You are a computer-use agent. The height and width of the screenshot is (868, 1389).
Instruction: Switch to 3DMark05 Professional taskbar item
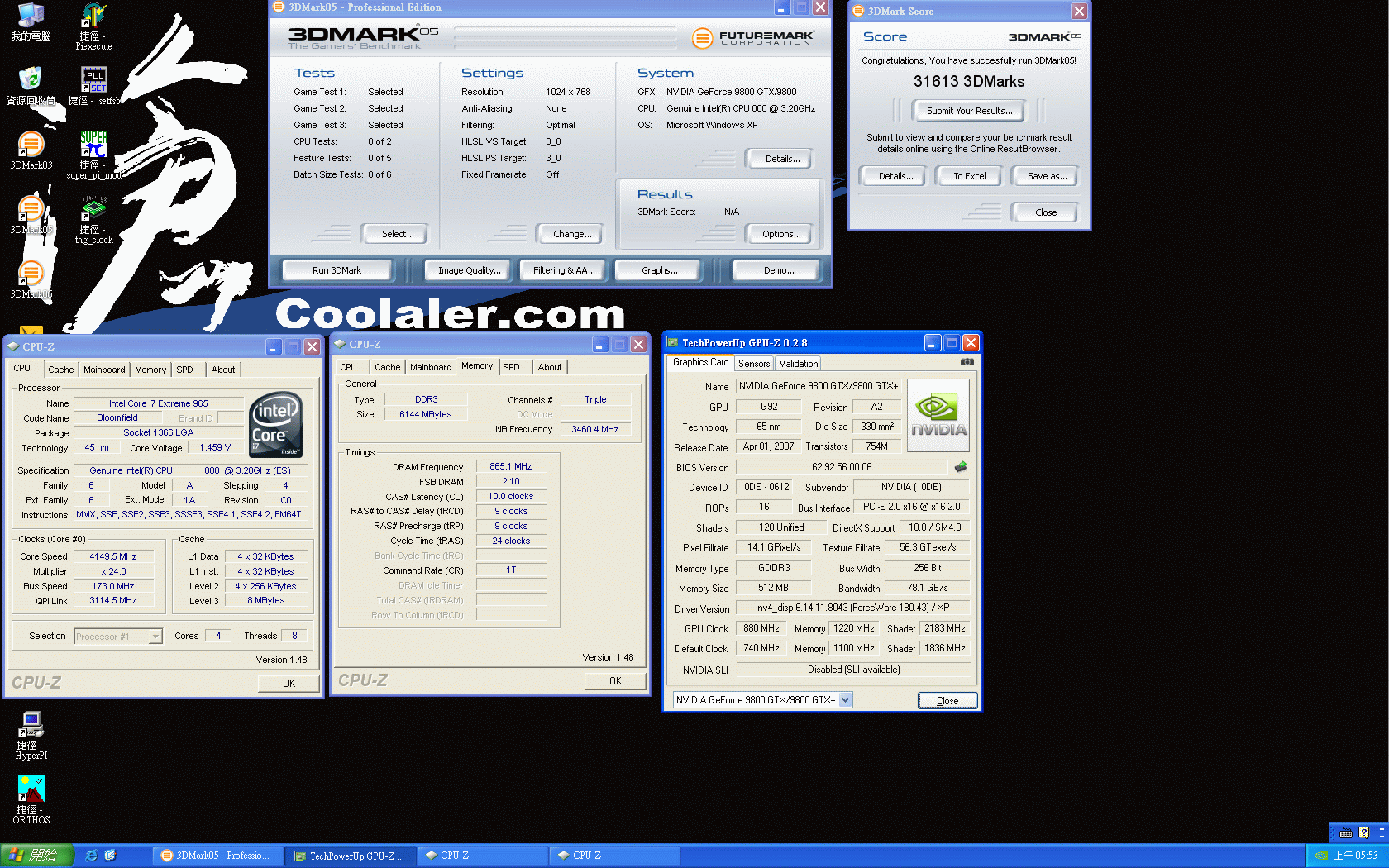coord(218,856)
